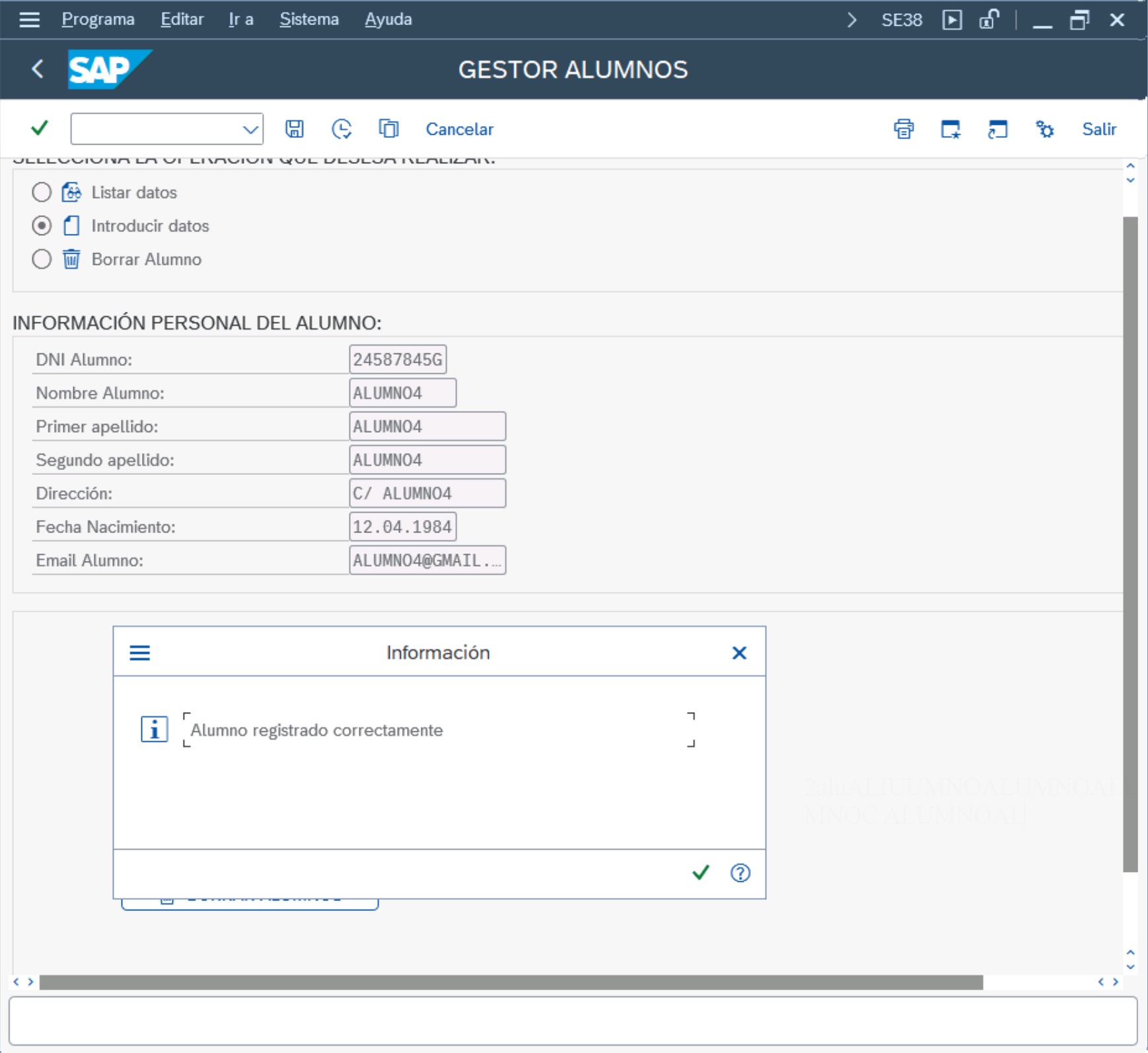
Task: Open the Sistema menu
Action: [309, 19]
